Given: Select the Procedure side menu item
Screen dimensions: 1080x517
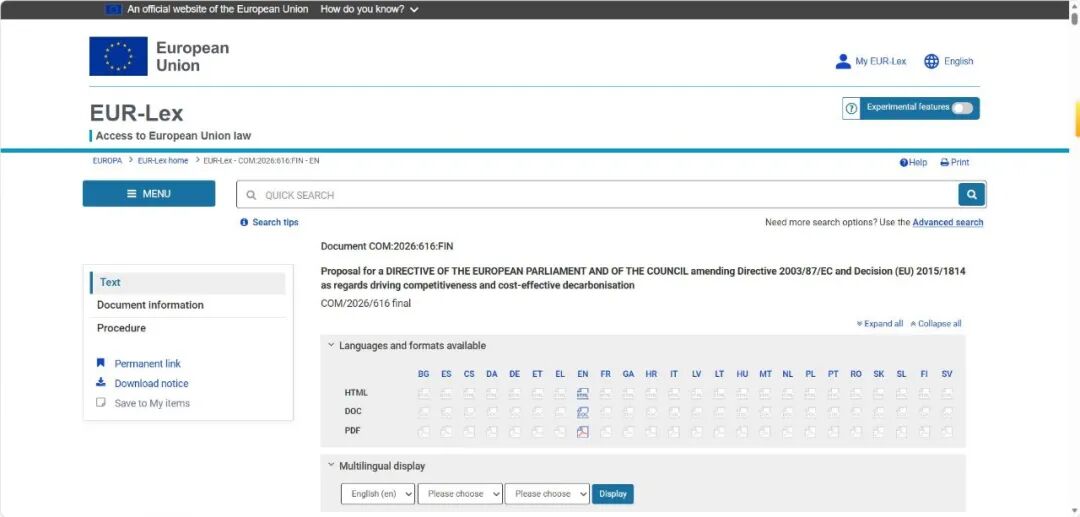Looking at the screenshot, I should coord(121,328).
